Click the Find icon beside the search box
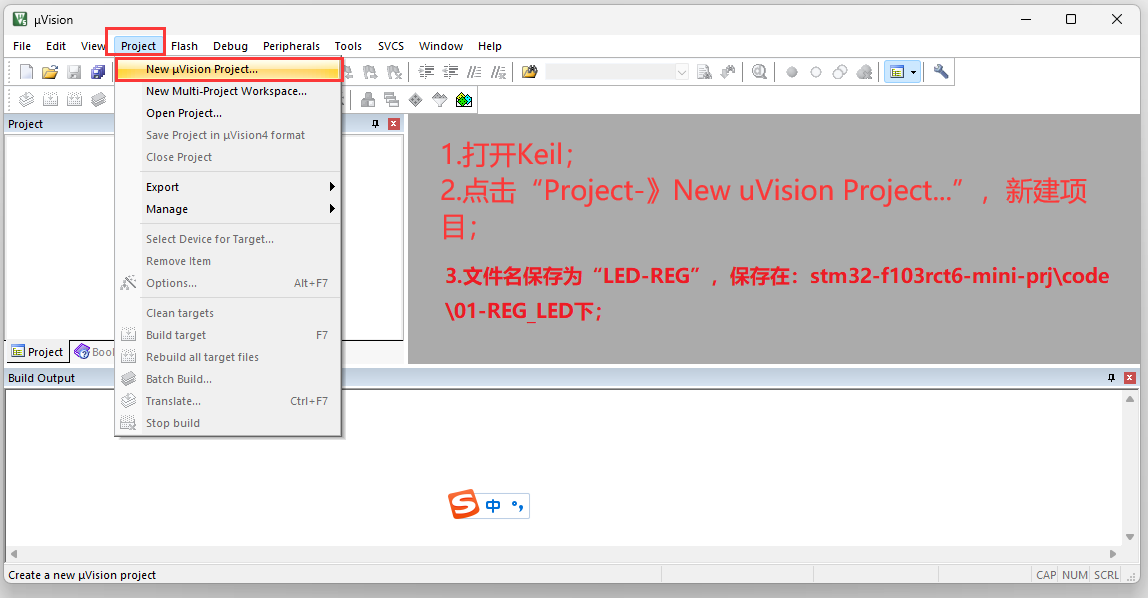Viewport: 1148px width, 598px height. [704, 72]
